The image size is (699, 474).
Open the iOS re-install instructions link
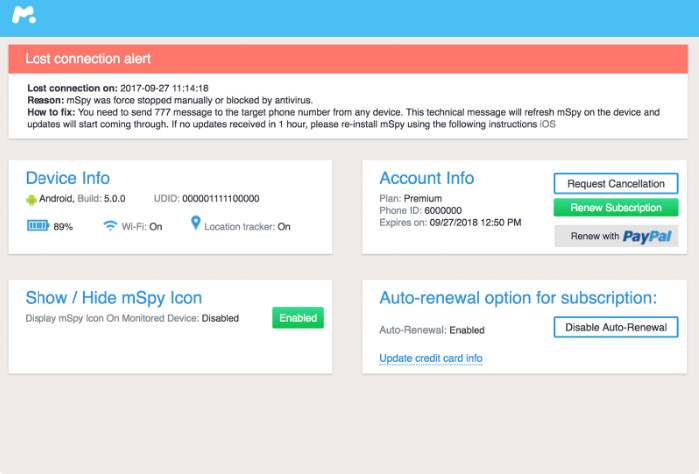click(x=547, y=124)
